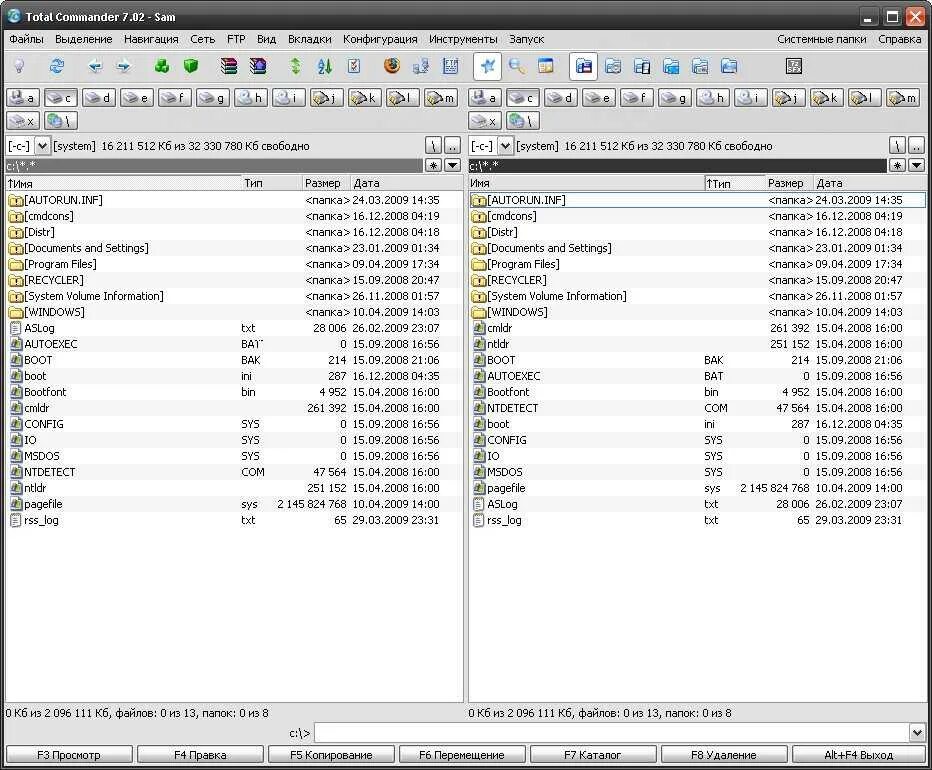Click F7 Каталог button
This screenshot has height=770, width=932.
coord(593,755)
